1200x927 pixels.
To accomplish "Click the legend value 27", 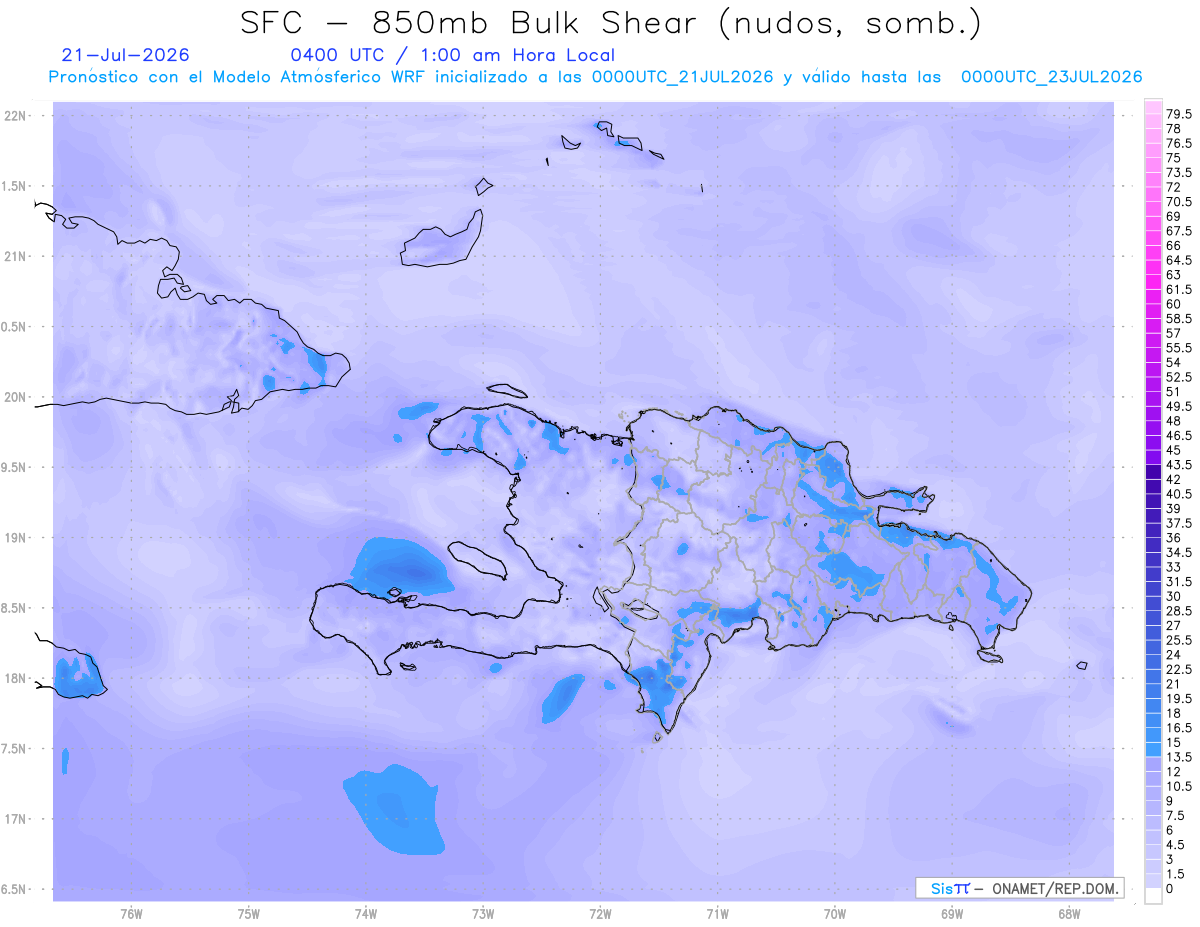I will click(1173, 625).
